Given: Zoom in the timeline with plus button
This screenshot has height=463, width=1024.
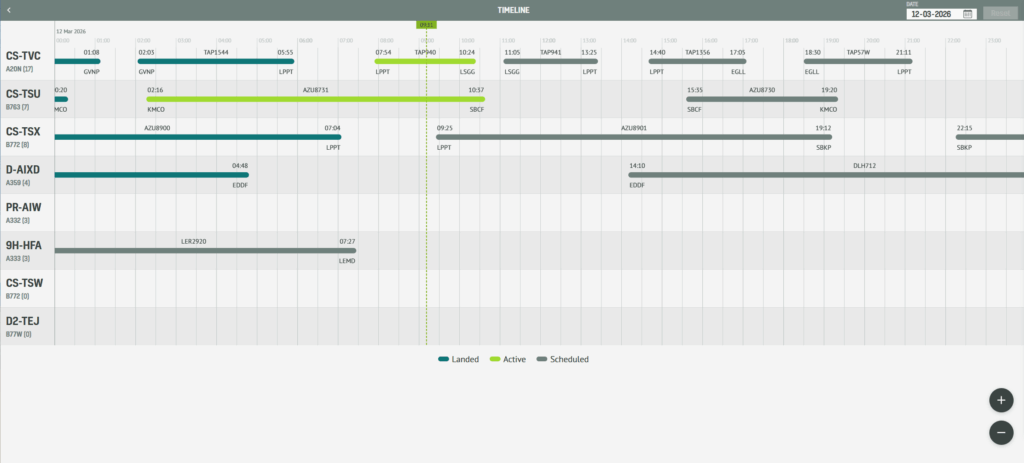Looking at the screenshot, I should click(1000, 400).
